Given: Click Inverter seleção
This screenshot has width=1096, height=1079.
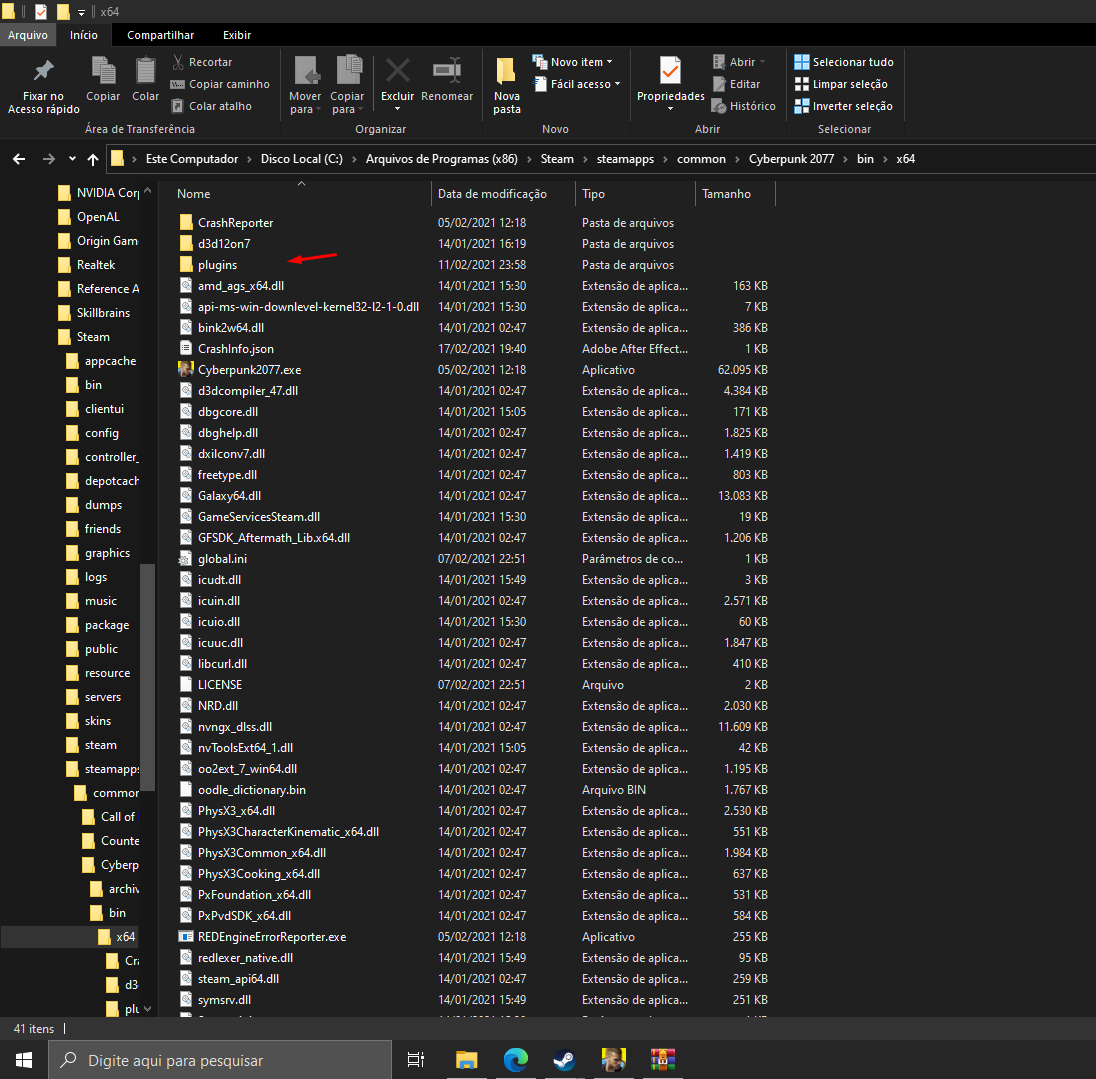Looking at the screenshot, I should 843,106.
